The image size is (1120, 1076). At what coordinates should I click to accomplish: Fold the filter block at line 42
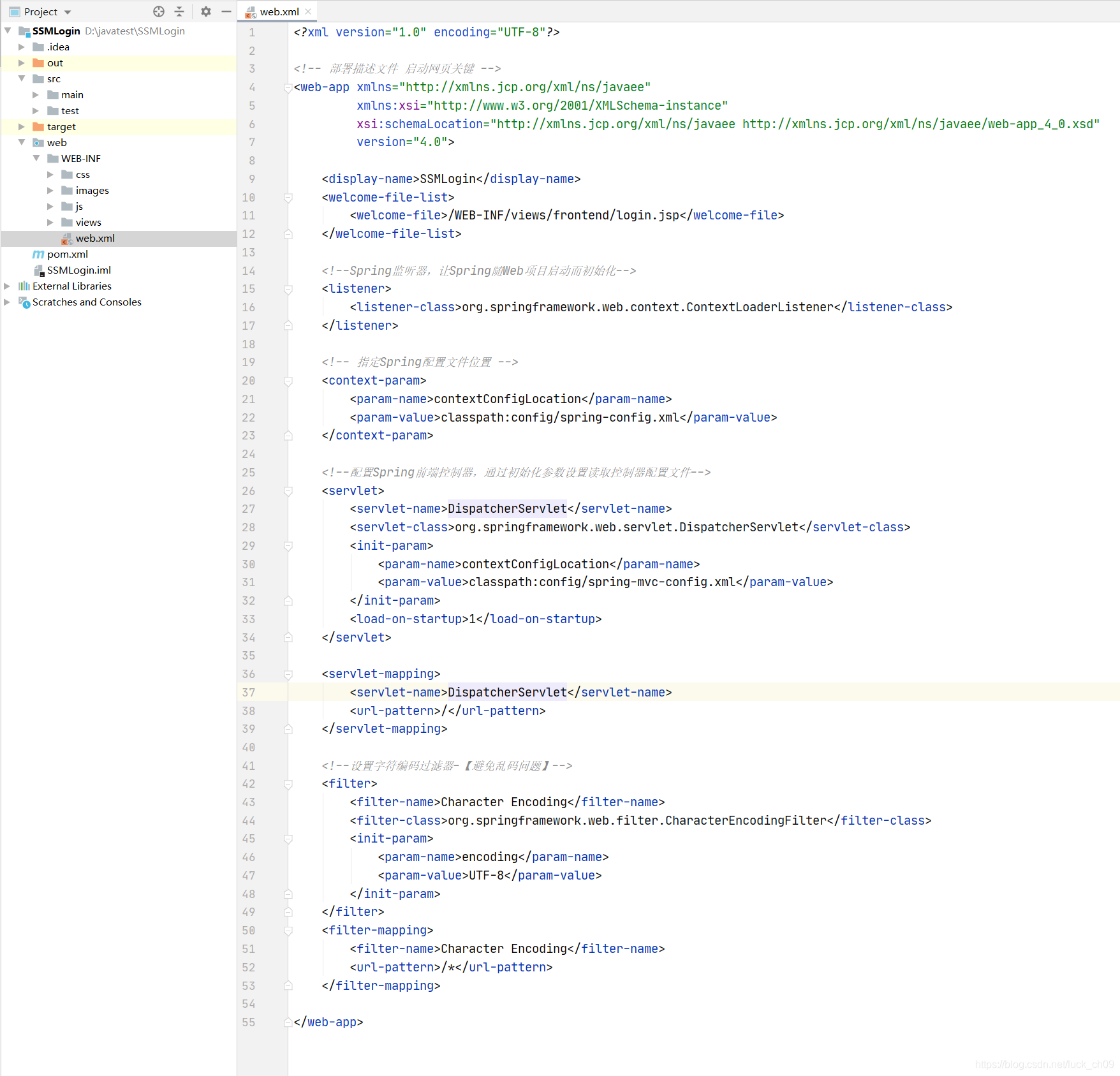point(288,784)
